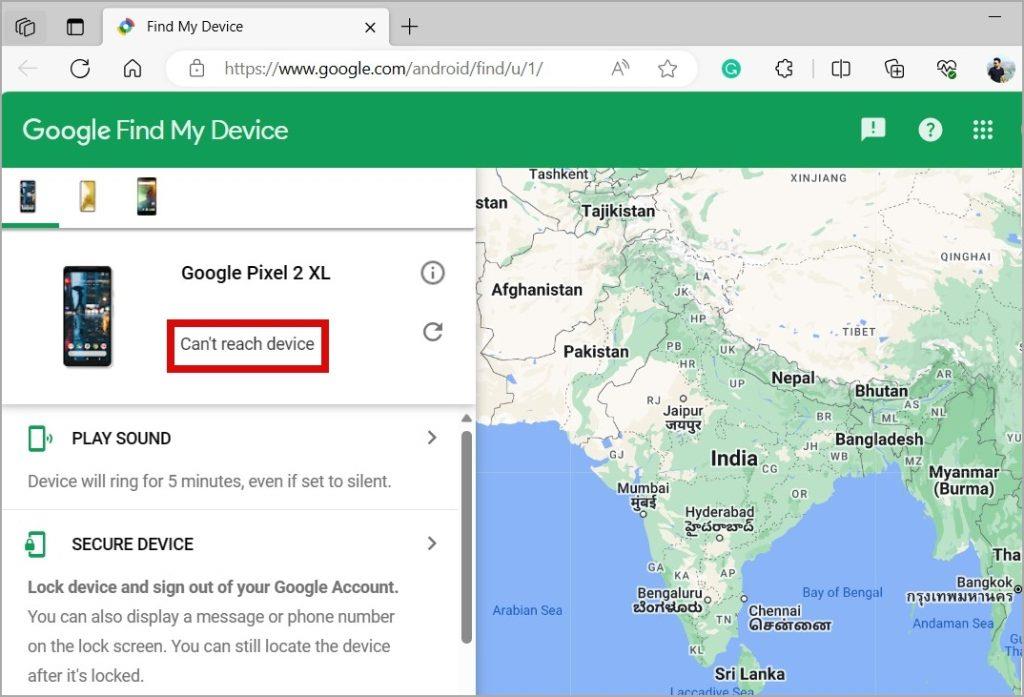1024x697 pixels.
Task: Select the third phone device tab
Action: pyautogui.click(x=146, y=197)
